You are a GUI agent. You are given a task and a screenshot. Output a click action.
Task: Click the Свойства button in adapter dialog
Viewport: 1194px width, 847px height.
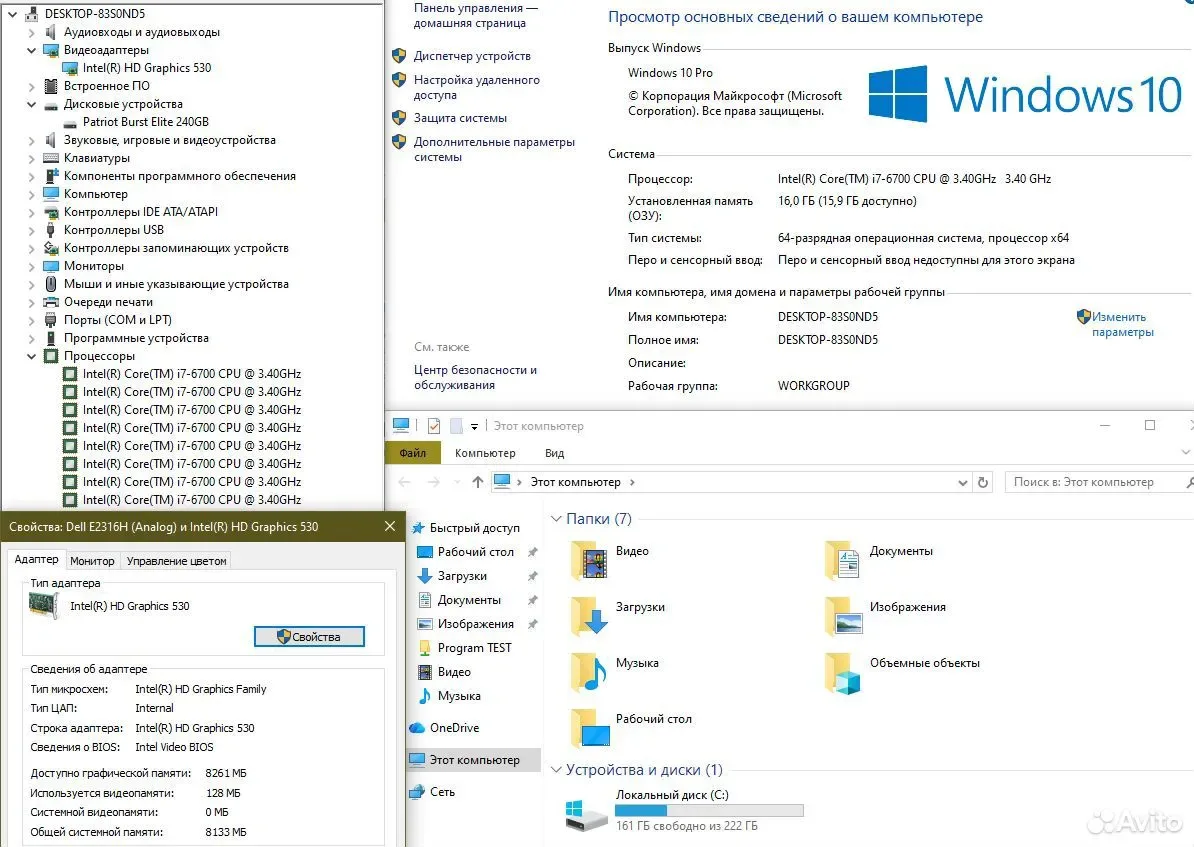click(x=309, y=637)
